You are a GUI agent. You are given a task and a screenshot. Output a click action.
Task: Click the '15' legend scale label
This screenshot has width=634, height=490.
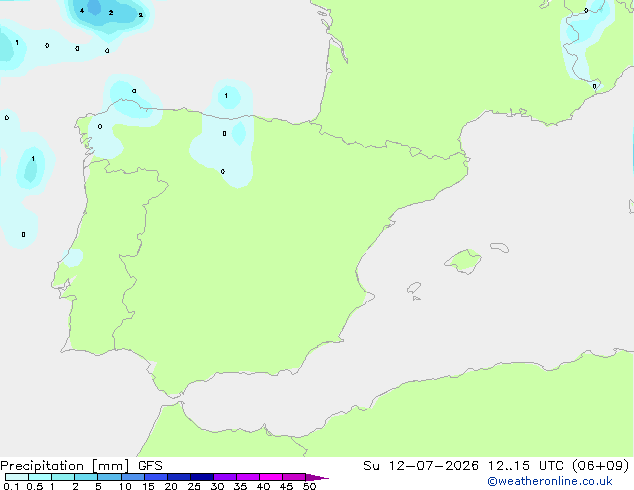pyautogui.click(x=148, y=486)
